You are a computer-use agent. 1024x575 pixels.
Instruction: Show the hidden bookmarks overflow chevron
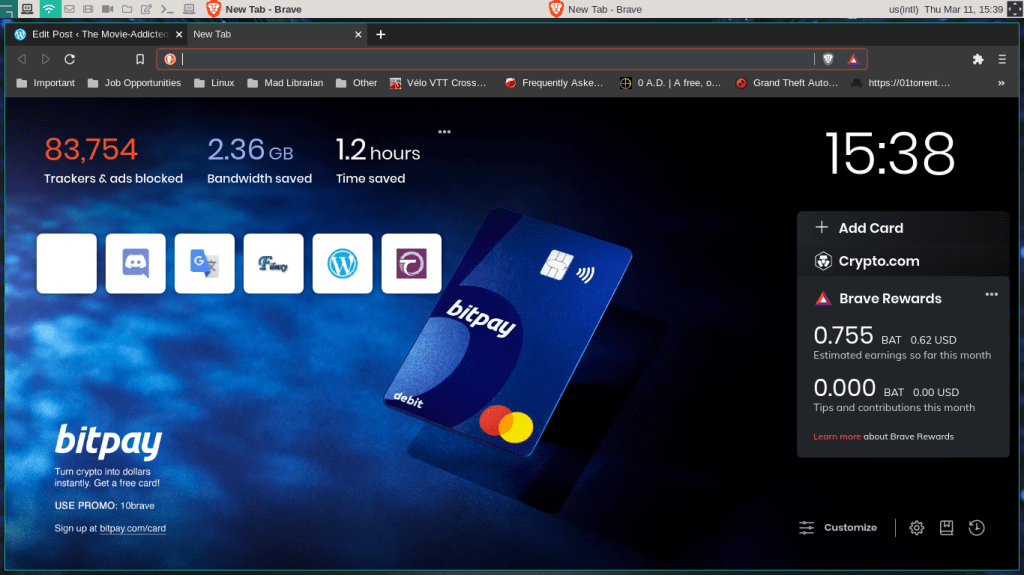(x=1001, y=83)
